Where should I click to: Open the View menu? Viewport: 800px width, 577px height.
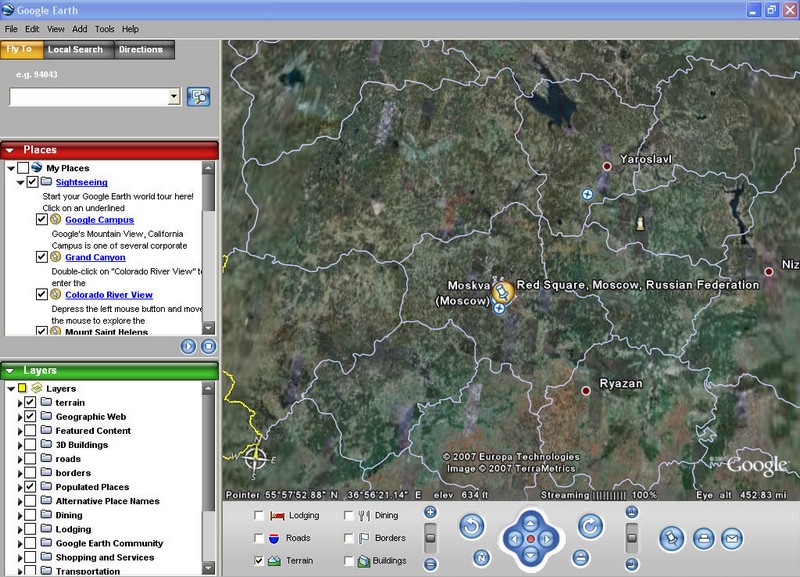click(x=56, y=29)
